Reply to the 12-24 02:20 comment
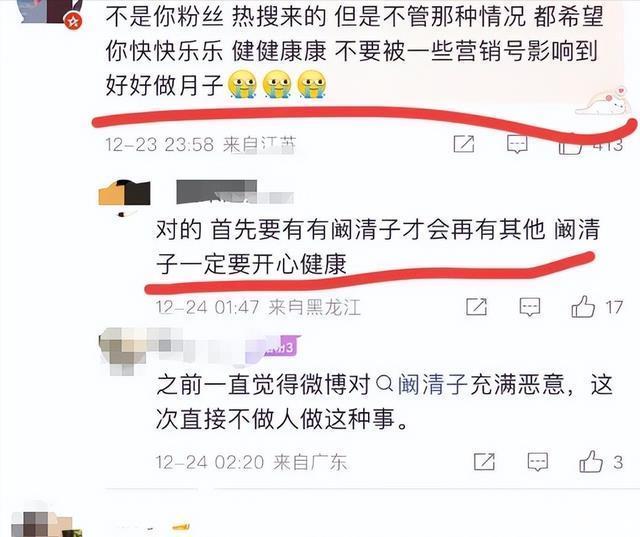Image resolution: width=640 pixels, height=537 pixels. tap(538, 462)
